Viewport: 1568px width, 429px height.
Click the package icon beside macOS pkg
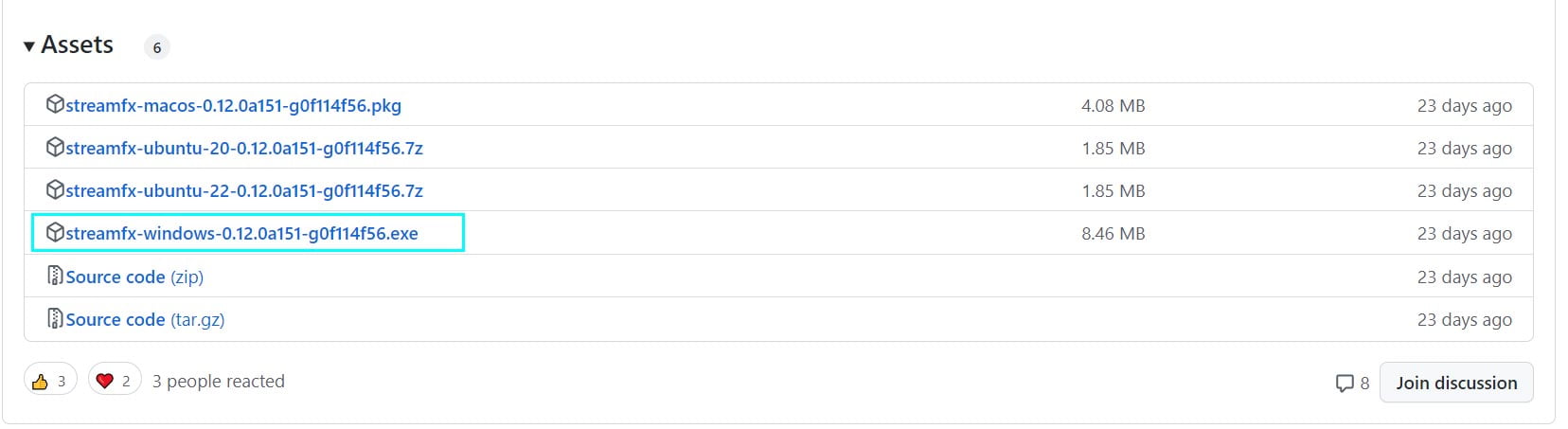55,104
